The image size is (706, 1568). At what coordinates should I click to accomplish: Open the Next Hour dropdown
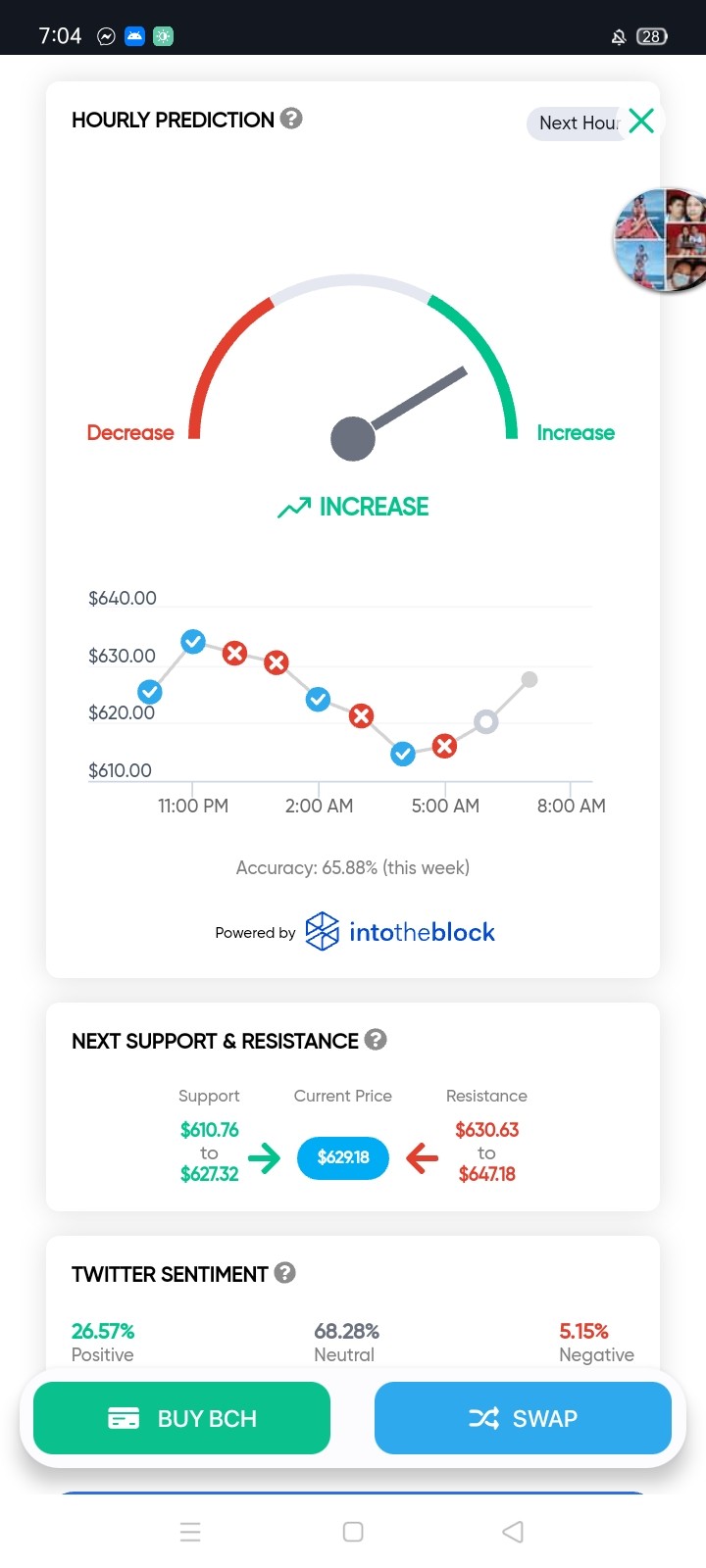(x=579, y=123)
